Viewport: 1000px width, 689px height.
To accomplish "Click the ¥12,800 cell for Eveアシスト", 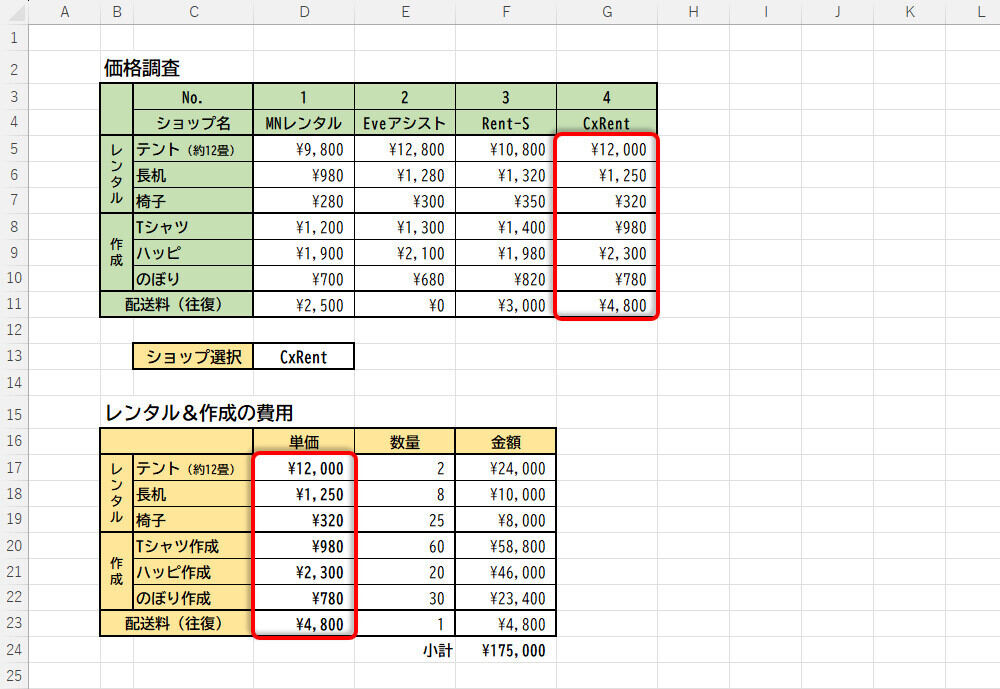I will pyautogui.click(x=405, y=149).
